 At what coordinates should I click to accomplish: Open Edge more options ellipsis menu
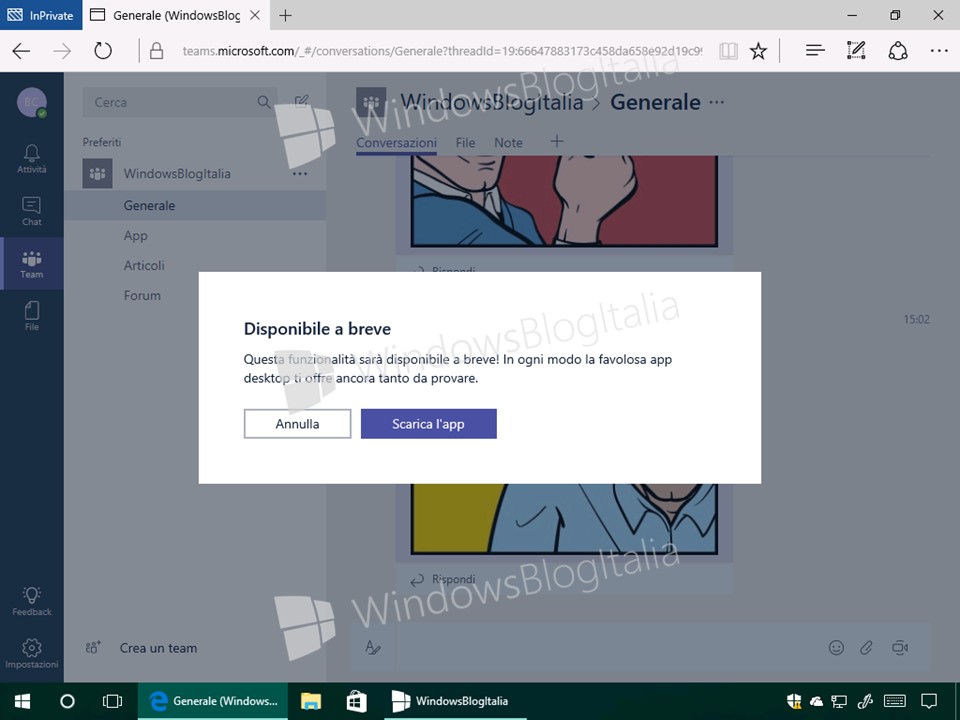pos(939,51)
